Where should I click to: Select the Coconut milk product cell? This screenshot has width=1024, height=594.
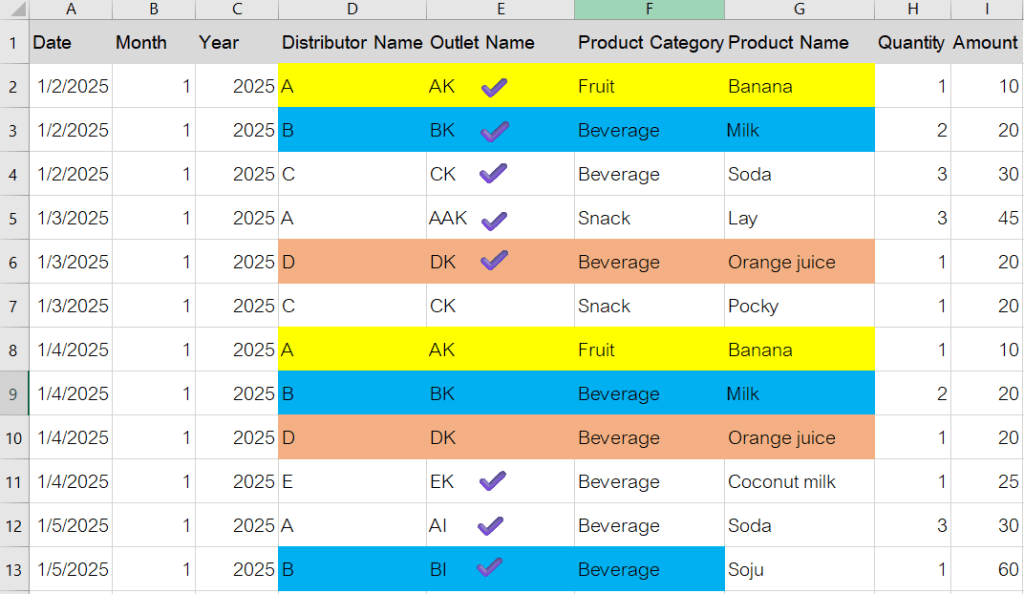pyautogui.click(x=799, y=482)
